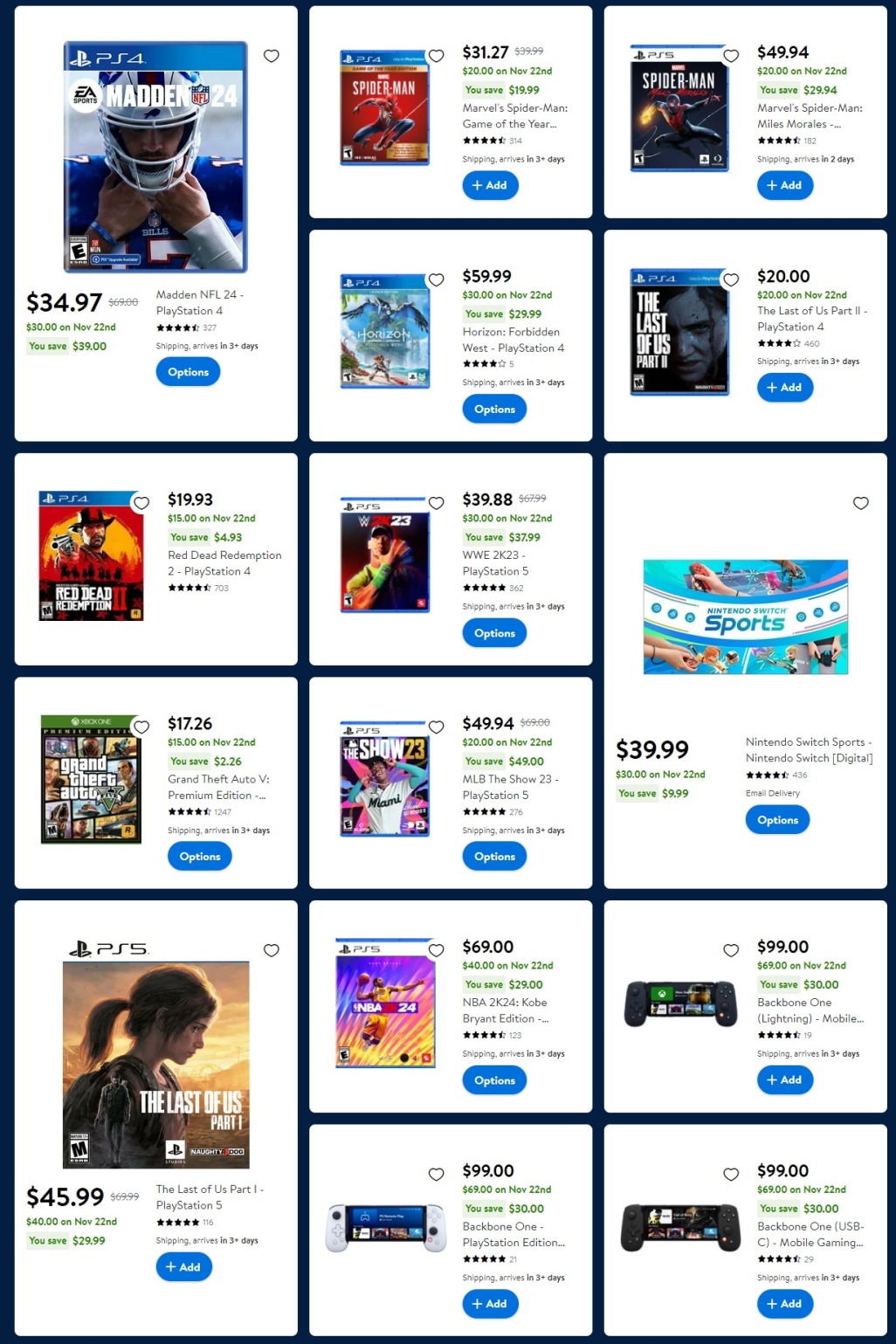Open The Last of Us Part I cover art
This screenshot has width=896, height=1344.
(156, 1065)
